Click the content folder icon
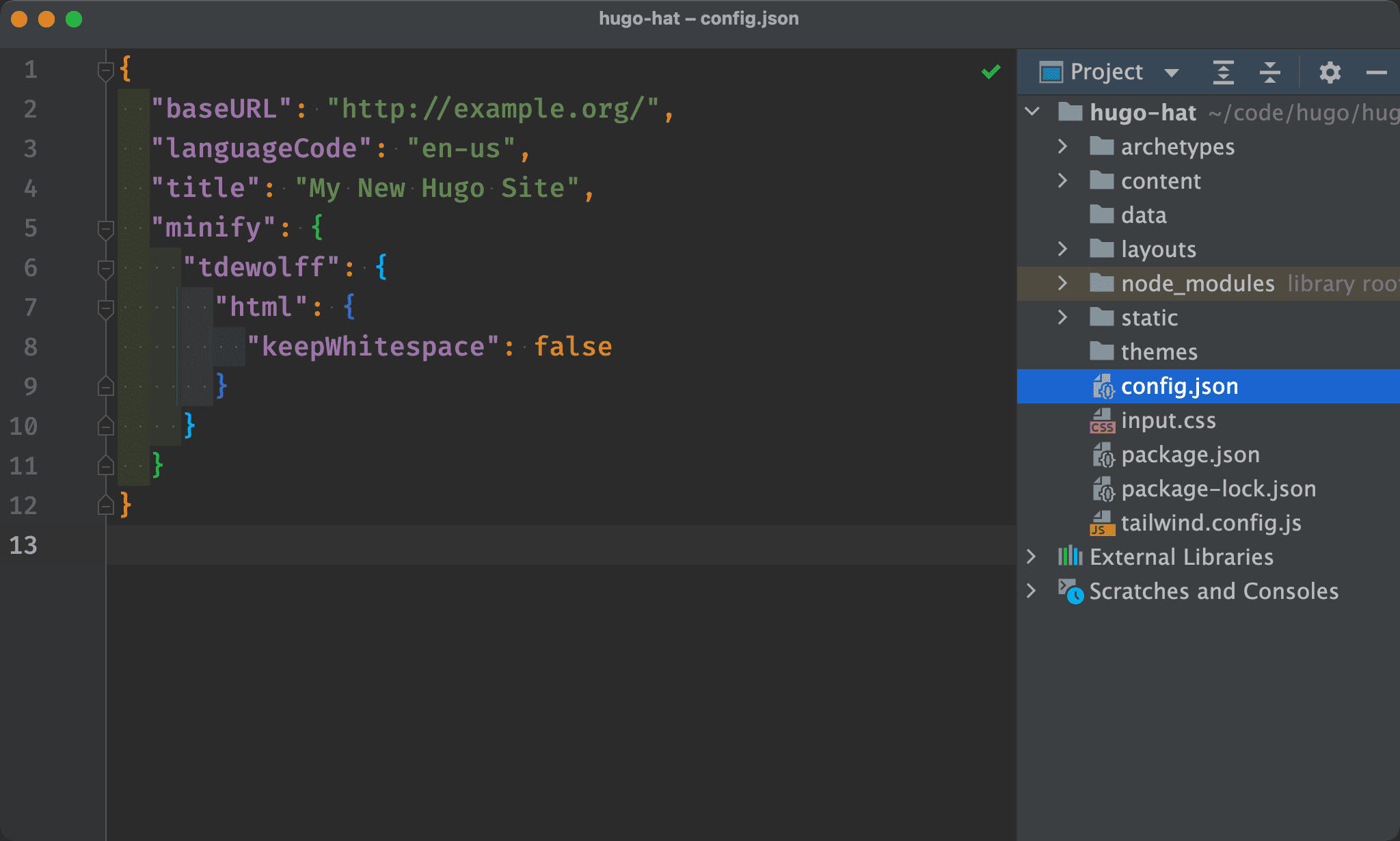The width and height of the screenshot is (1400, 841). (x=1101, y=180)
